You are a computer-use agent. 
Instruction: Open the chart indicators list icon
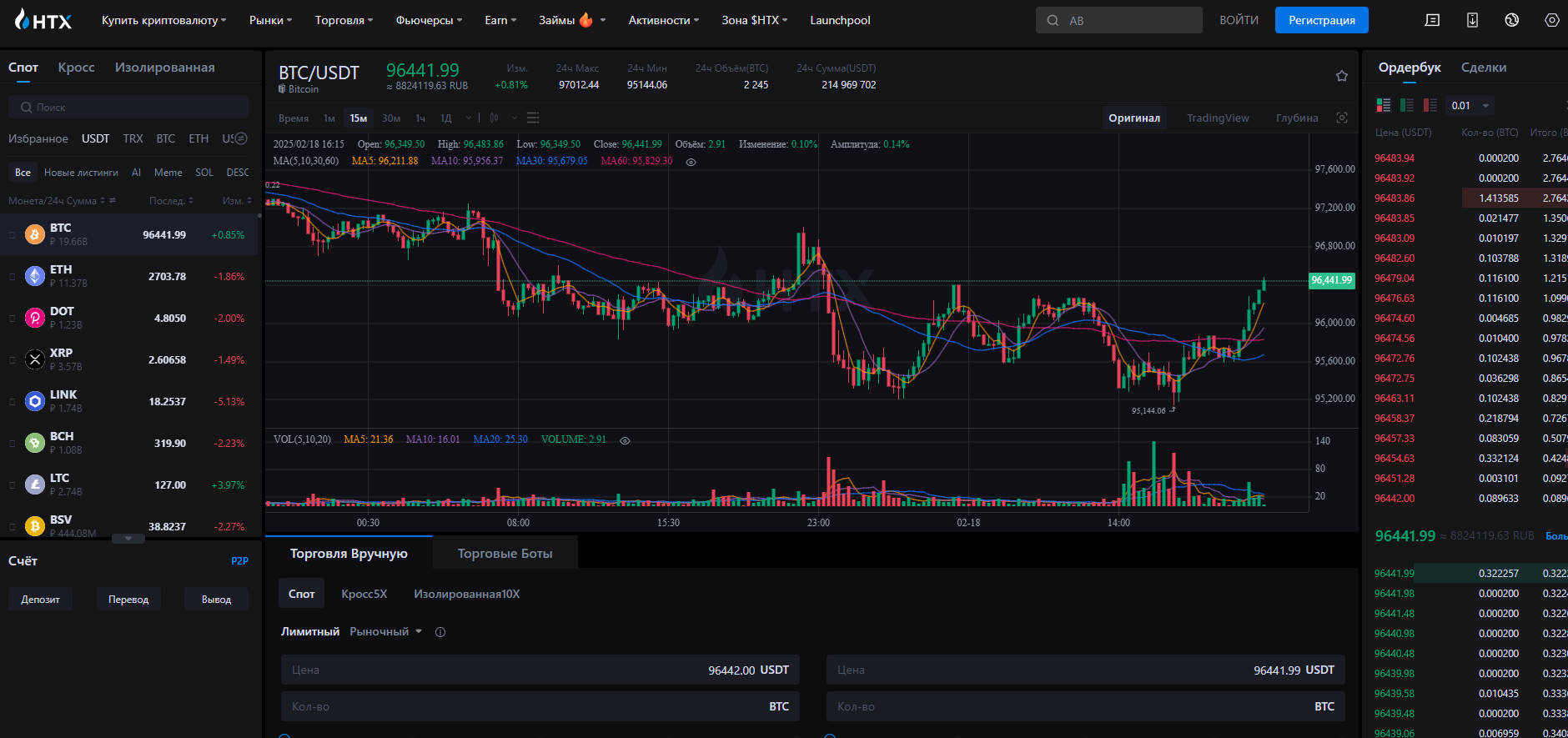(534, 118)
